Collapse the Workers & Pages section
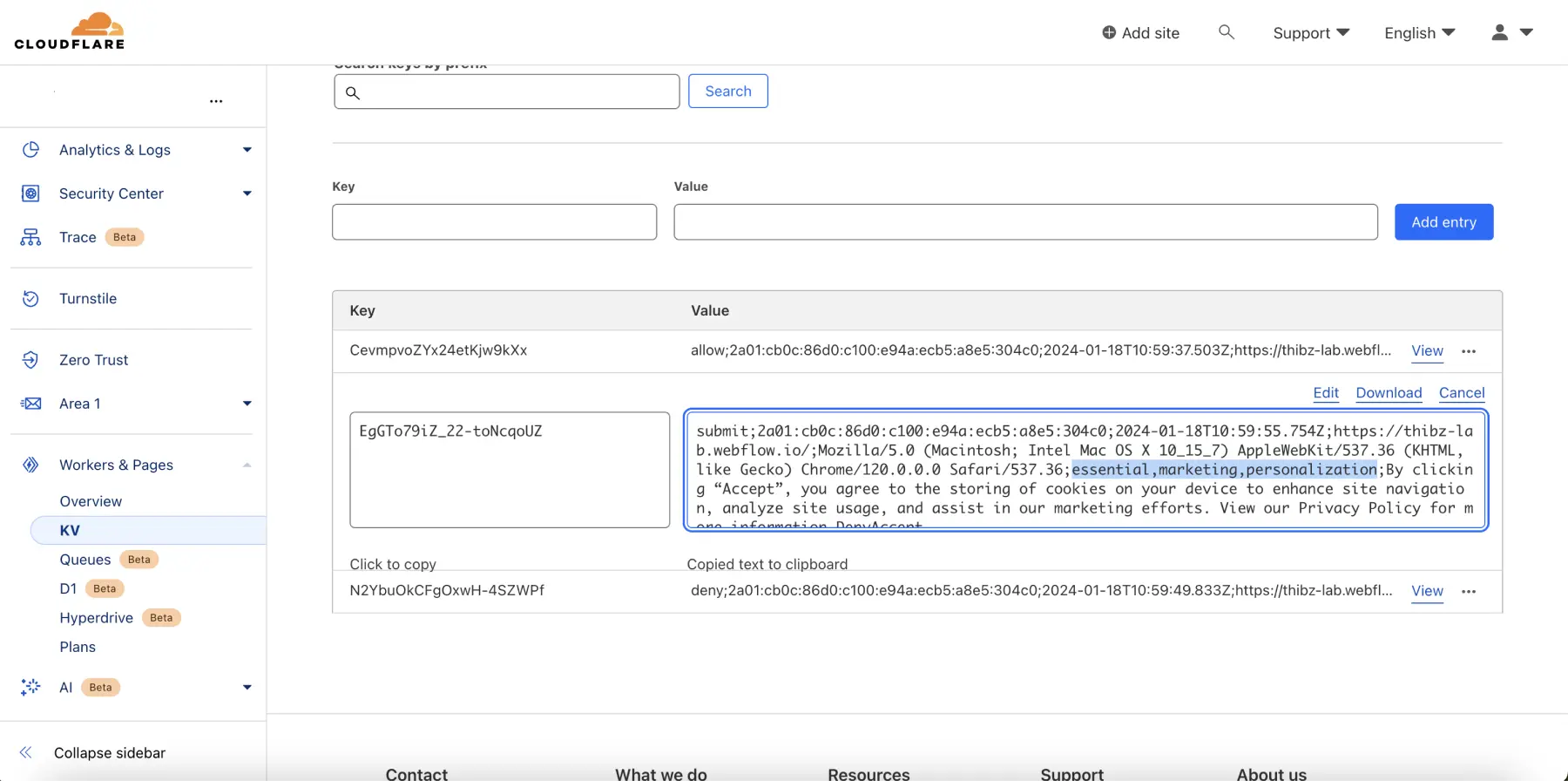The height and width of the screenshot is (781, 1568). point(247,465)
